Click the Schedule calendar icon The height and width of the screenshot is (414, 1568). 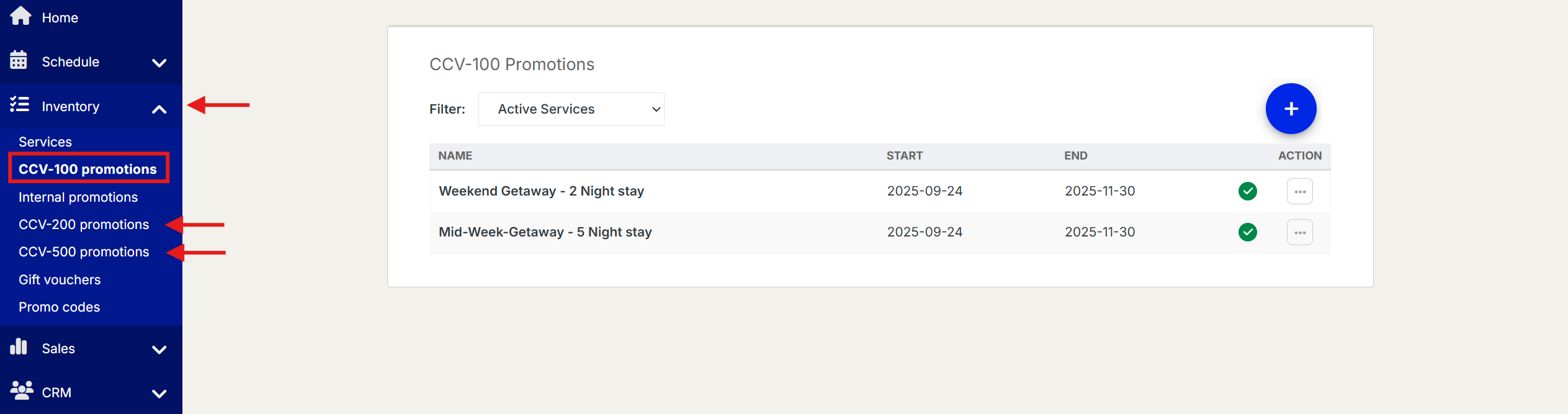tap(19, 60)
